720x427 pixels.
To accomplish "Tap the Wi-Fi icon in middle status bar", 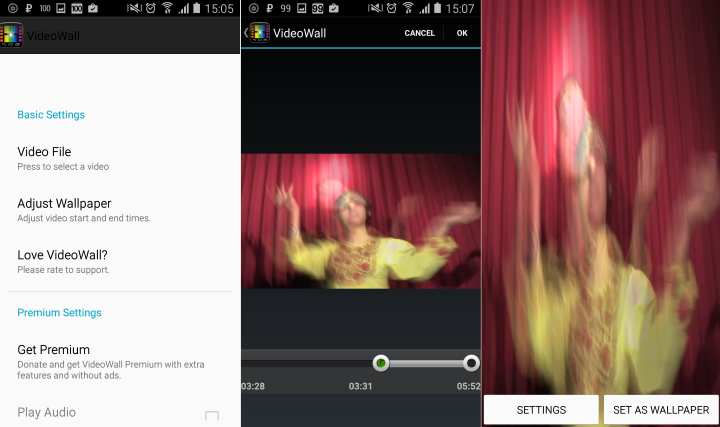I will click(408, 8).
